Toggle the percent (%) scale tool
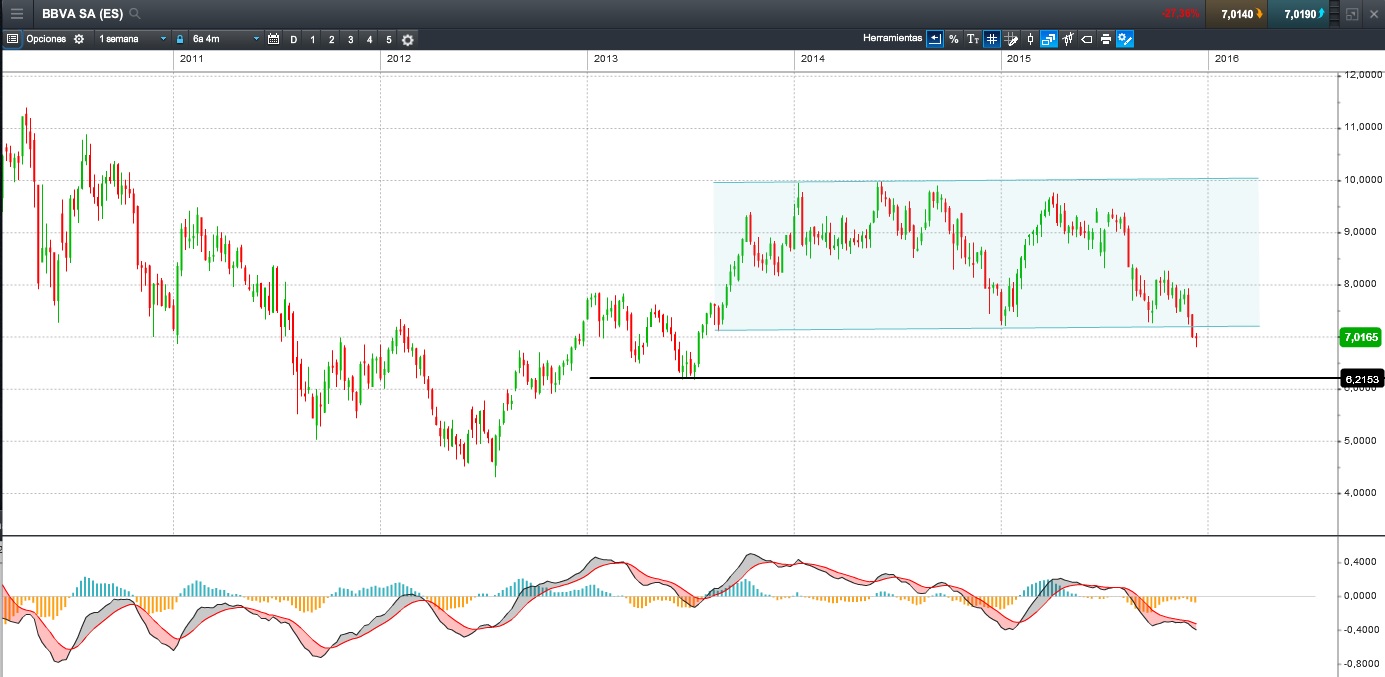This screenshot has height=677, width=1385. 953,39
